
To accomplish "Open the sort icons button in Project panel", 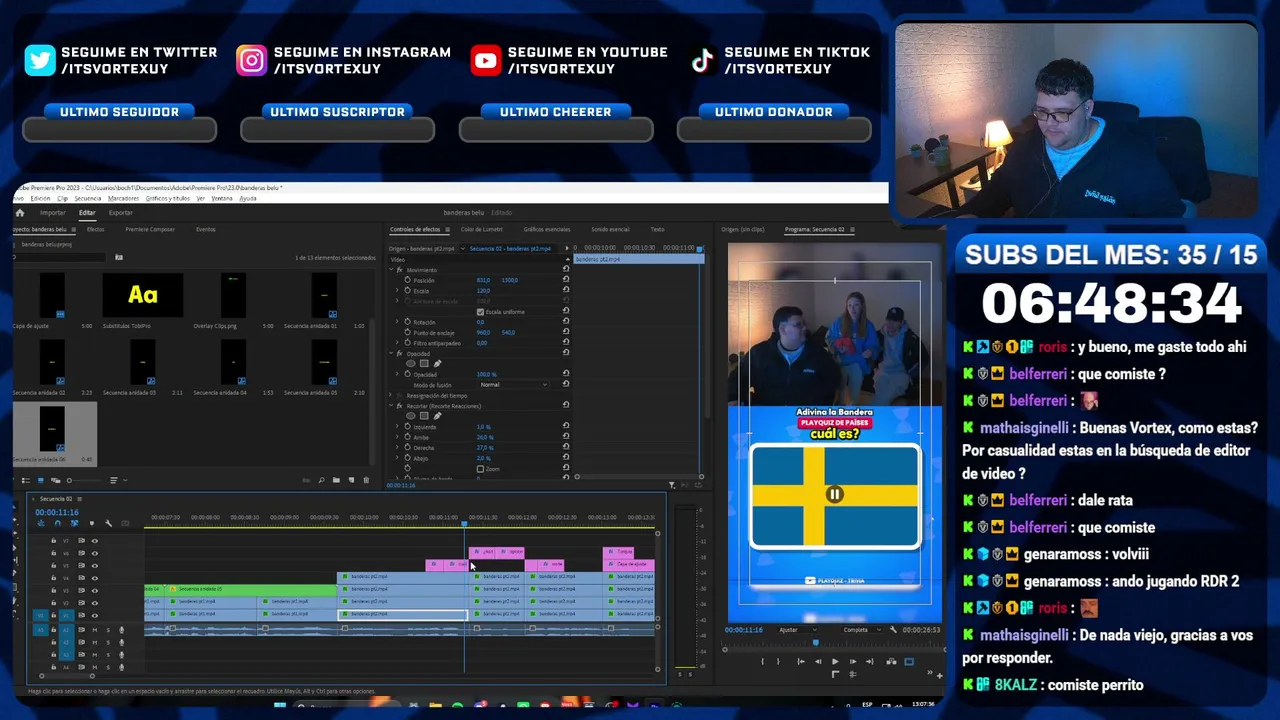I will pos(114,480).
